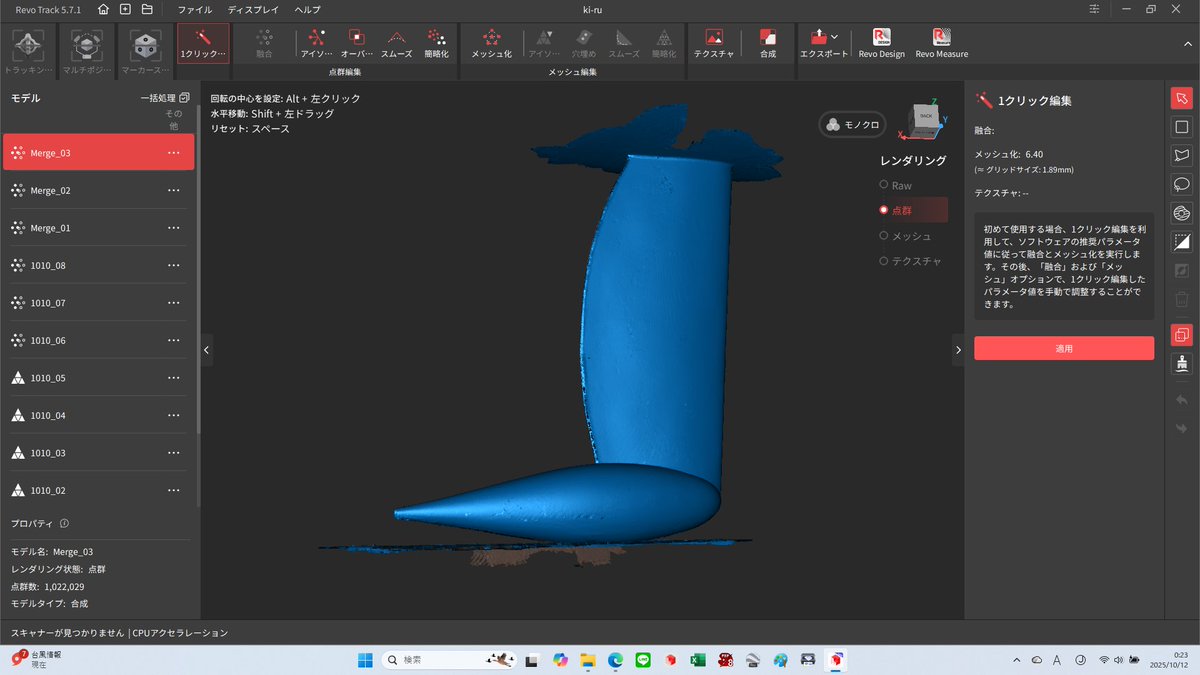Image resolution: width=1200 pixels, height=675 pixels.
Task: Click the 一括処理 batch processing button
Action: pos(165,98)
